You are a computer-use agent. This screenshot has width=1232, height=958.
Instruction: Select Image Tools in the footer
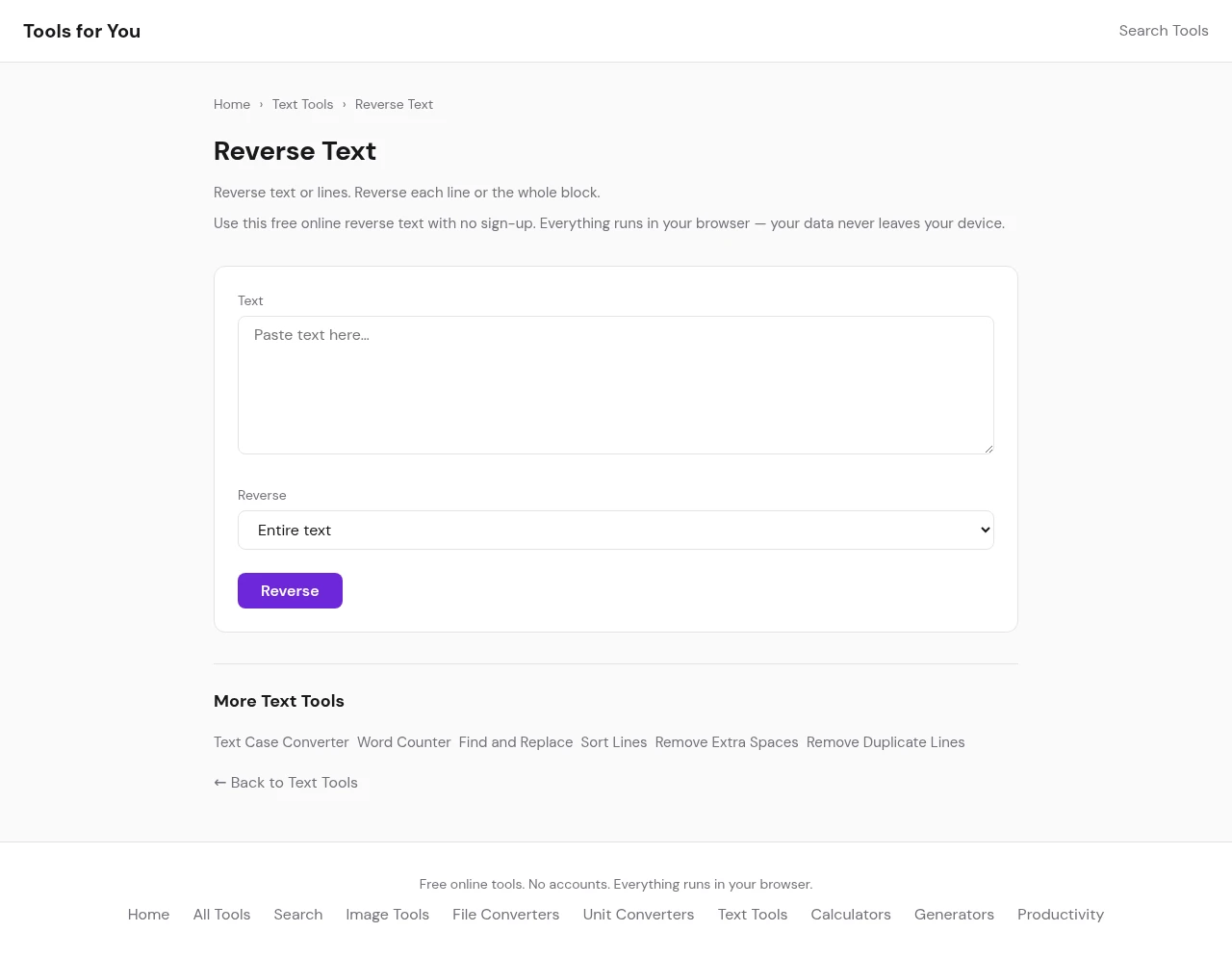pos(387,915)
